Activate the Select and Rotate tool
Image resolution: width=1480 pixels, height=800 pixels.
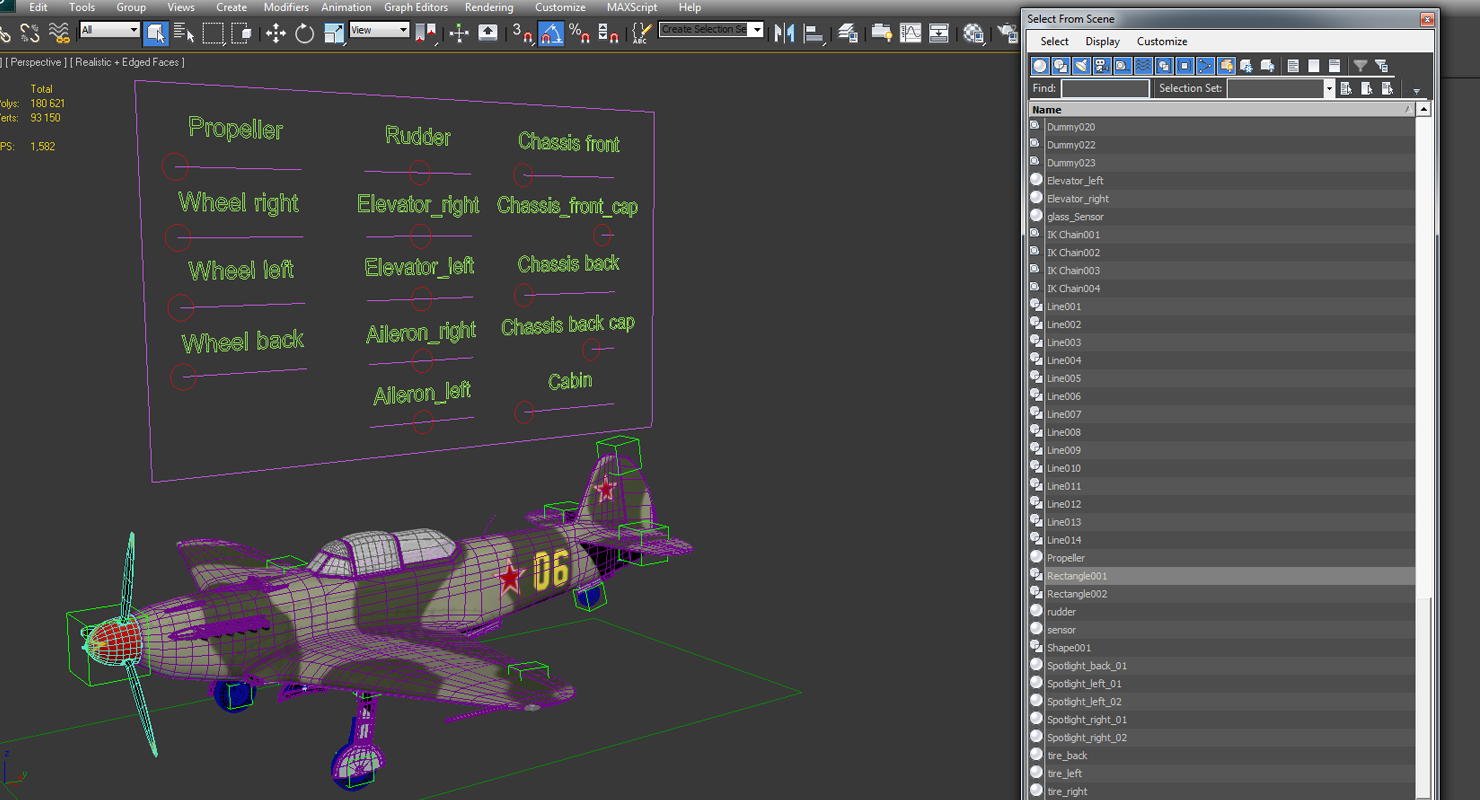[x=304, y=32]
